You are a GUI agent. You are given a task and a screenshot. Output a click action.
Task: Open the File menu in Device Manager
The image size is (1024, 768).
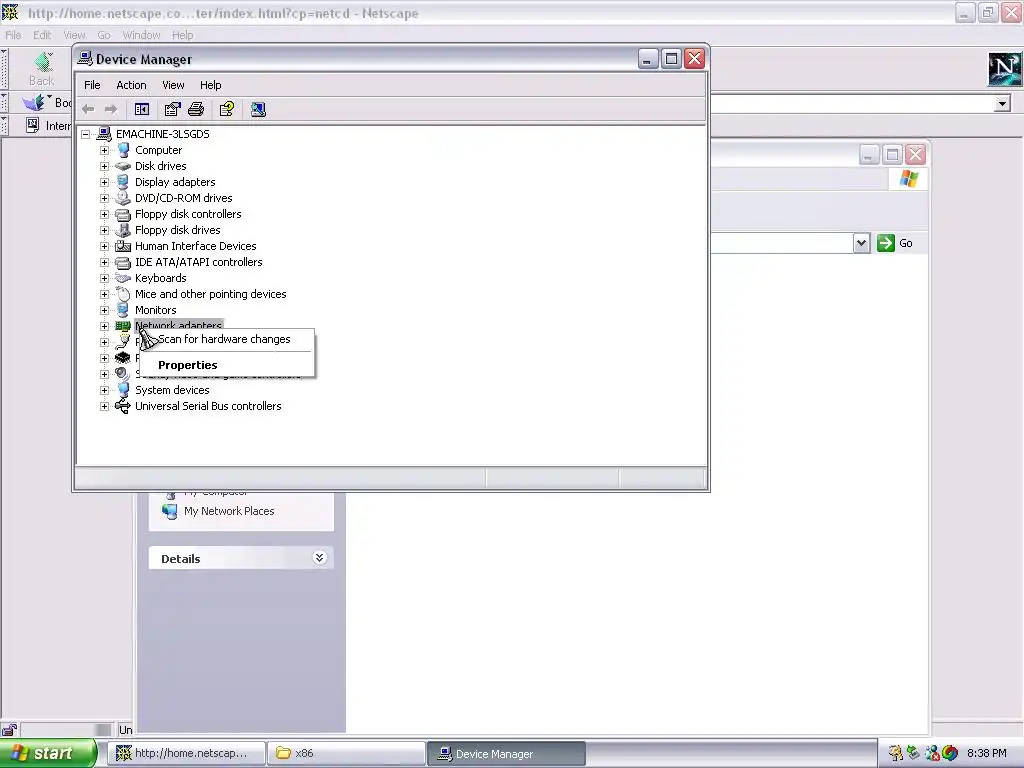(92, 85)
